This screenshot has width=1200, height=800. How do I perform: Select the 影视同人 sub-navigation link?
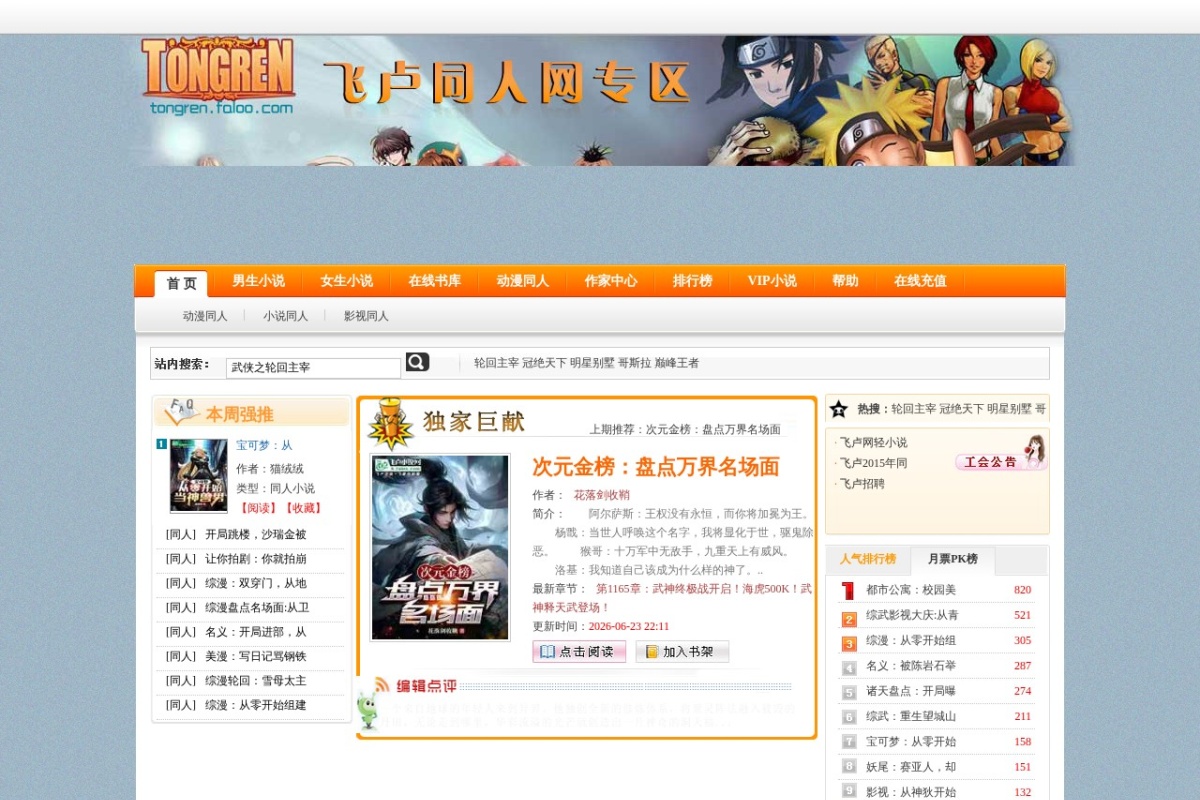click(x=366, y=316)
